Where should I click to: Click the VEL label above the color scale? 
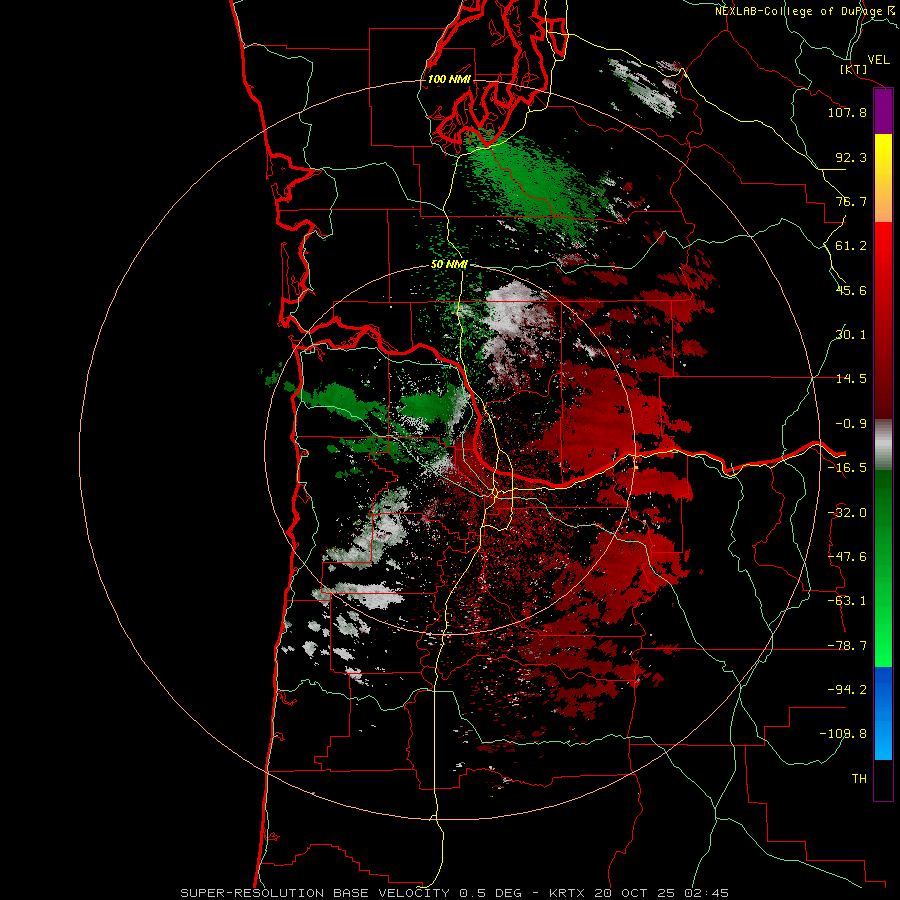coord(878,60)
